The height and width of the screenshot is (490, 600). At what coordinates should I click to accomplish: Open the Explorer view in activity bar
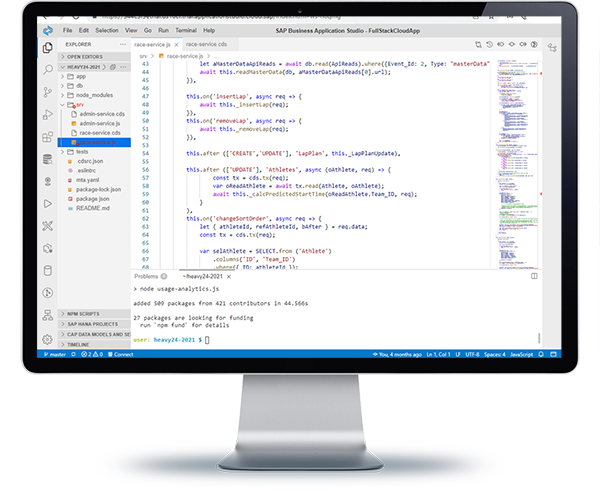click(47, 48)
